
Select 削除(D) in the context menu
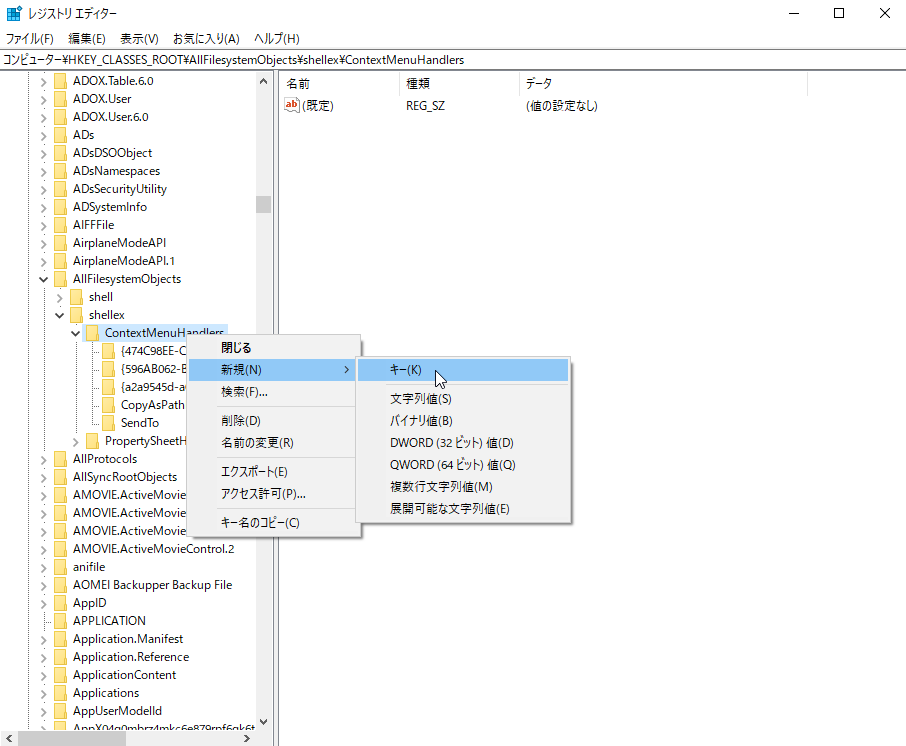pos(273,421)
